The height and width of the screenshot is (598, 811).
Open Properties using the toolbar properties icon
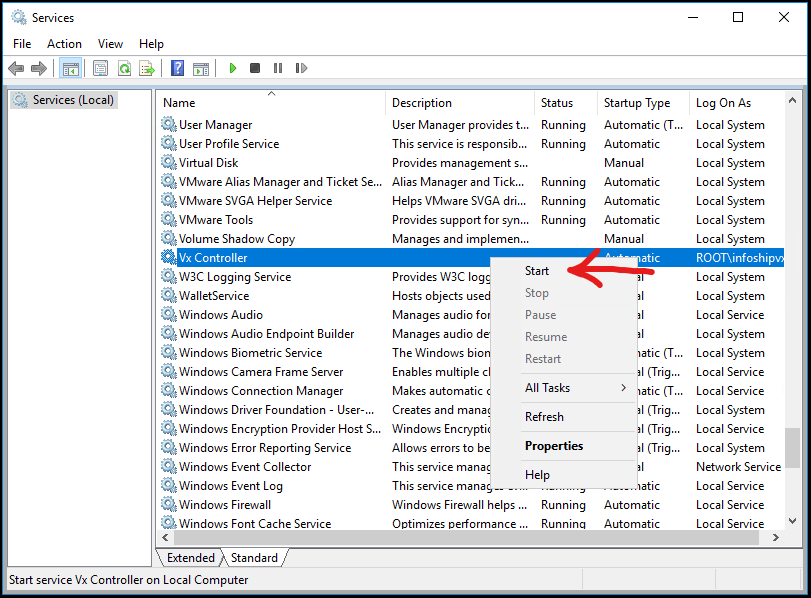100,68
